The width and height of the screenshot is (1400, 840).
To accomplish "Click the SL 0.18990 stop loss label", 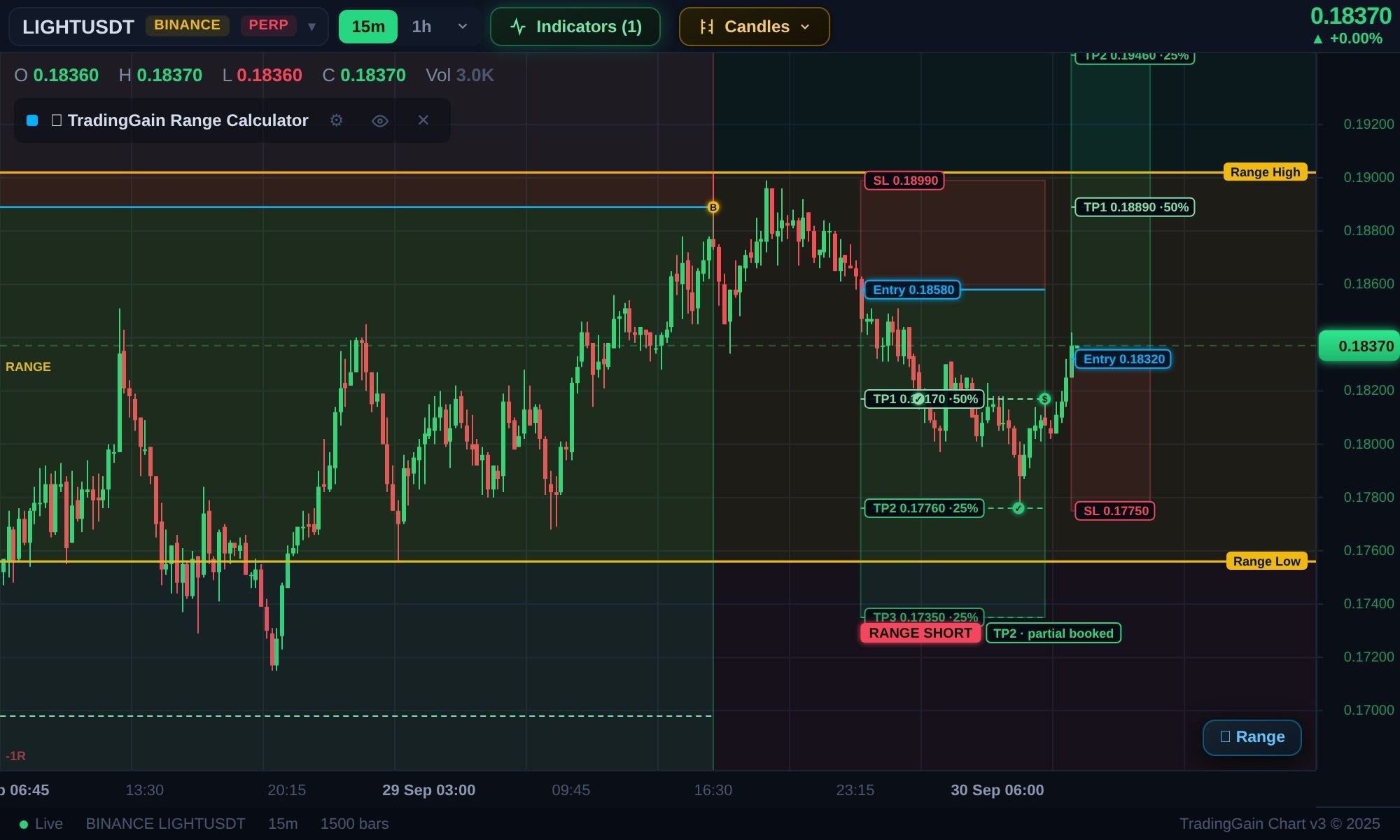I will coord(904,181).
